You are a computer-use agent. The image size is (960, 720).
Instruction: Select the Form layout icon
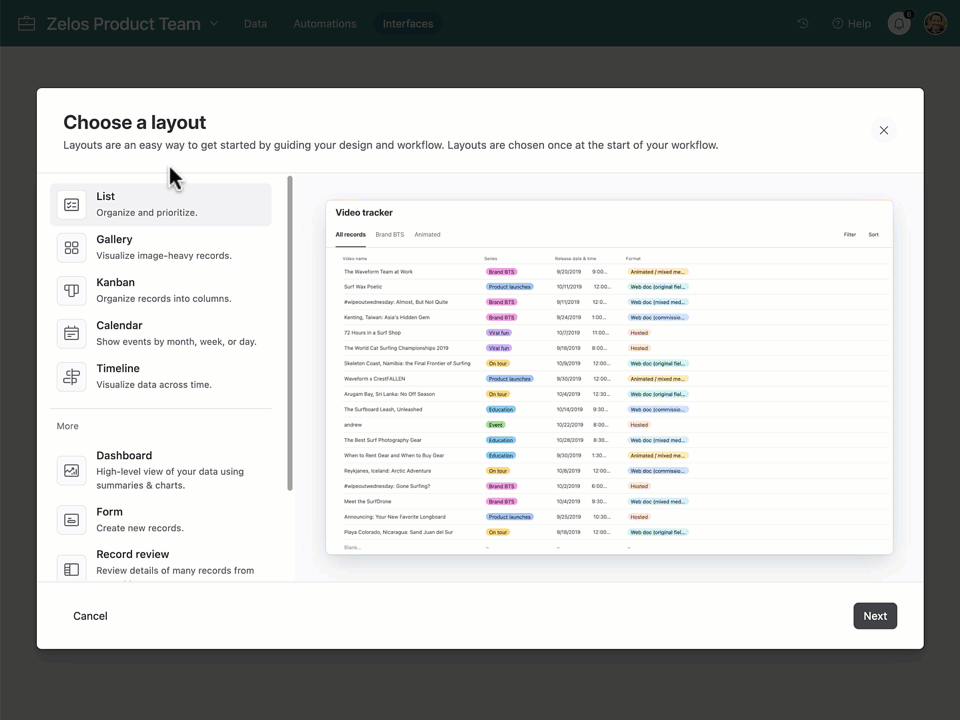[x=71, y=519]
